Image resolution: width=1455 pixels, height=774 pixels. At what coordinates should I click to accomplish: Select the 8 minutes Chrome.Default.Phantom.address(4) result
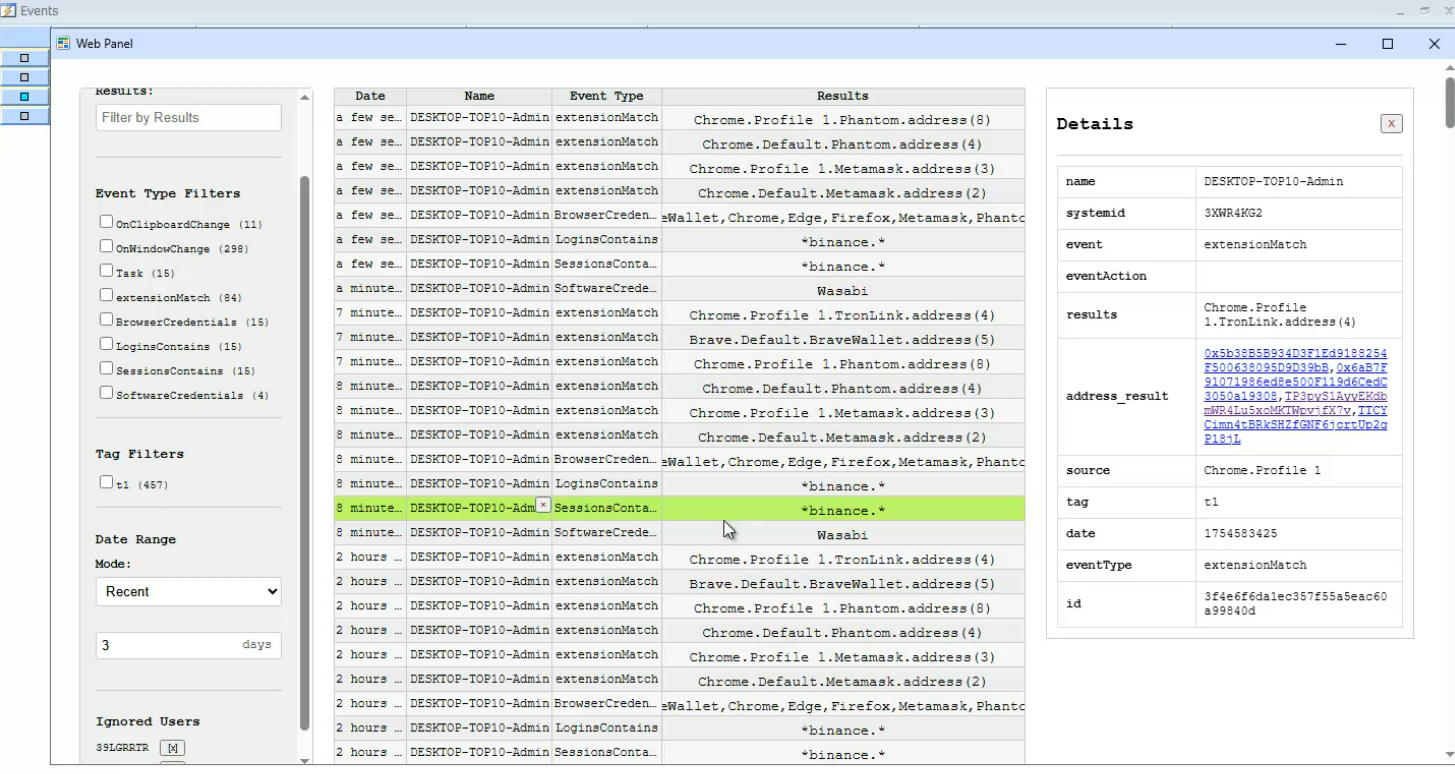click(x=843, y=388)
